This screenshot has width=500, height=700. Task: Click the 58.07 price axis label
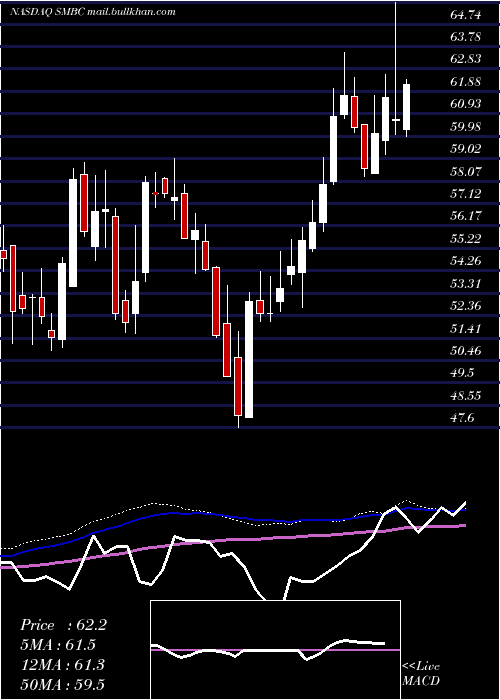tap(466, 171)
